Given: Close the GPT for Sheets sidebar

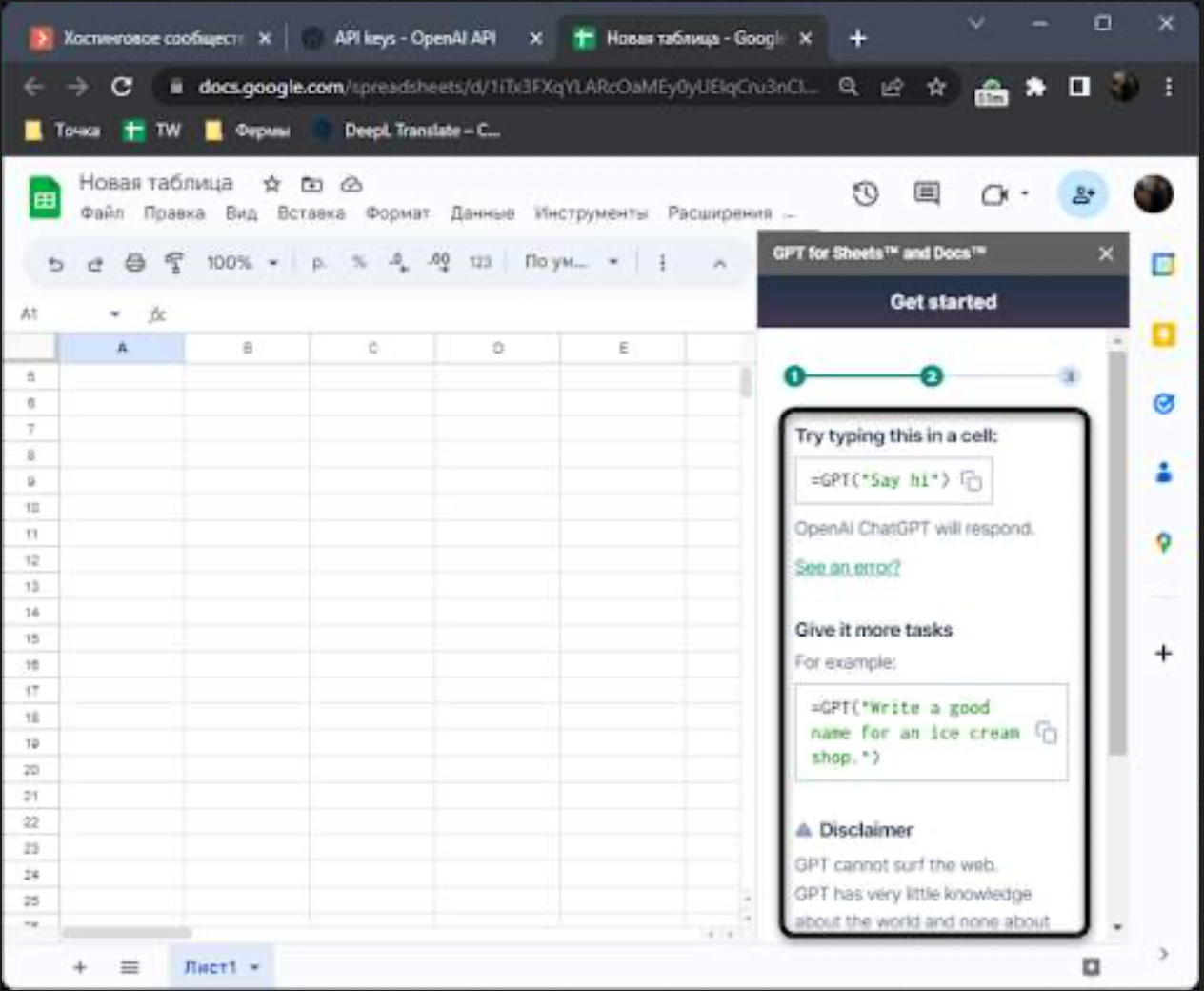Looking at the screenshot, I should click(x=1106, y=253).
